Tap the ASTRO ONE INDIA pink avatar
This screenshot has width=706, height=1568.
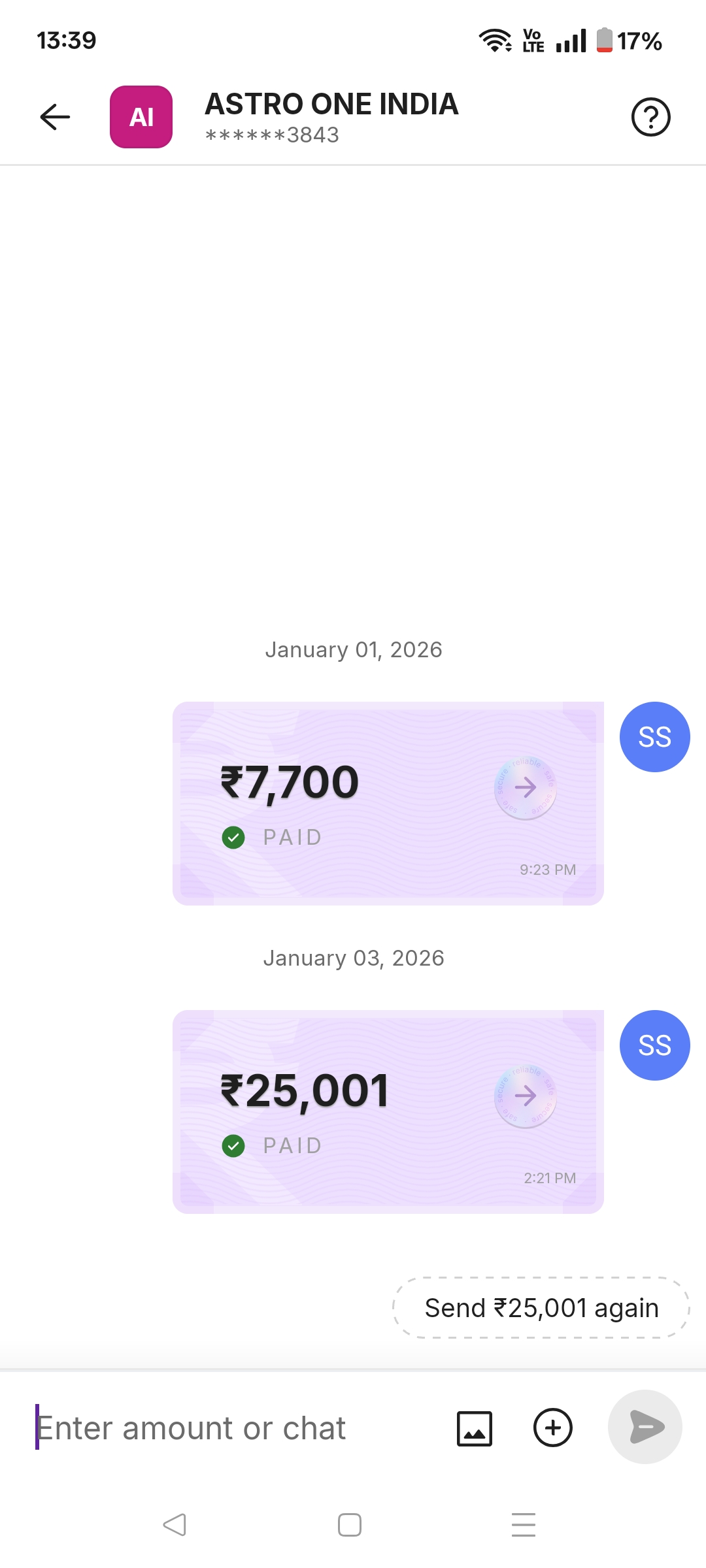click(141, 117)
